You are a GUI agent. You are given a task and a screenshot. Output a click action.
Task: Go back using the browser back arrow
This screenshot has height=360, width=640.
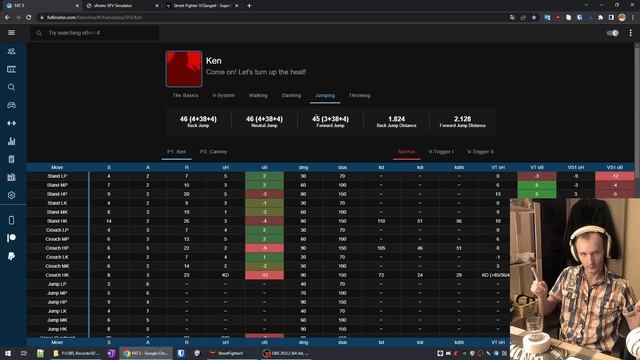pos(7,18)
